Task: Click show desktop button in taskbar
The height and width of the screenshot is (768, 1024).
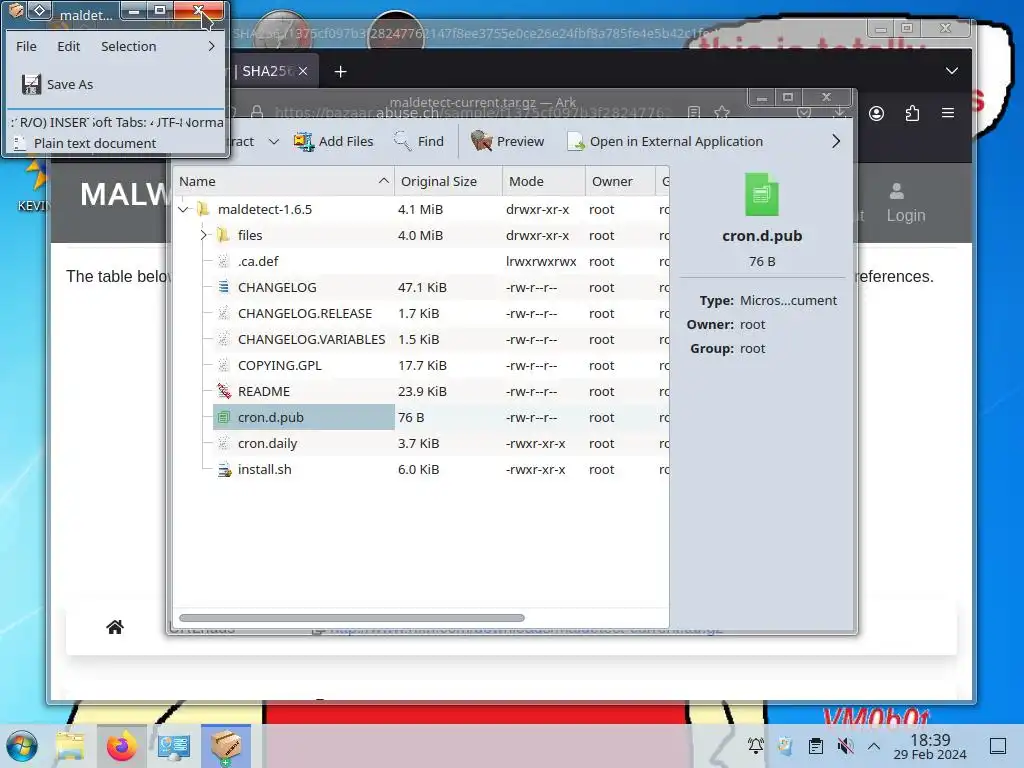Action: click(x=998, y=746)
